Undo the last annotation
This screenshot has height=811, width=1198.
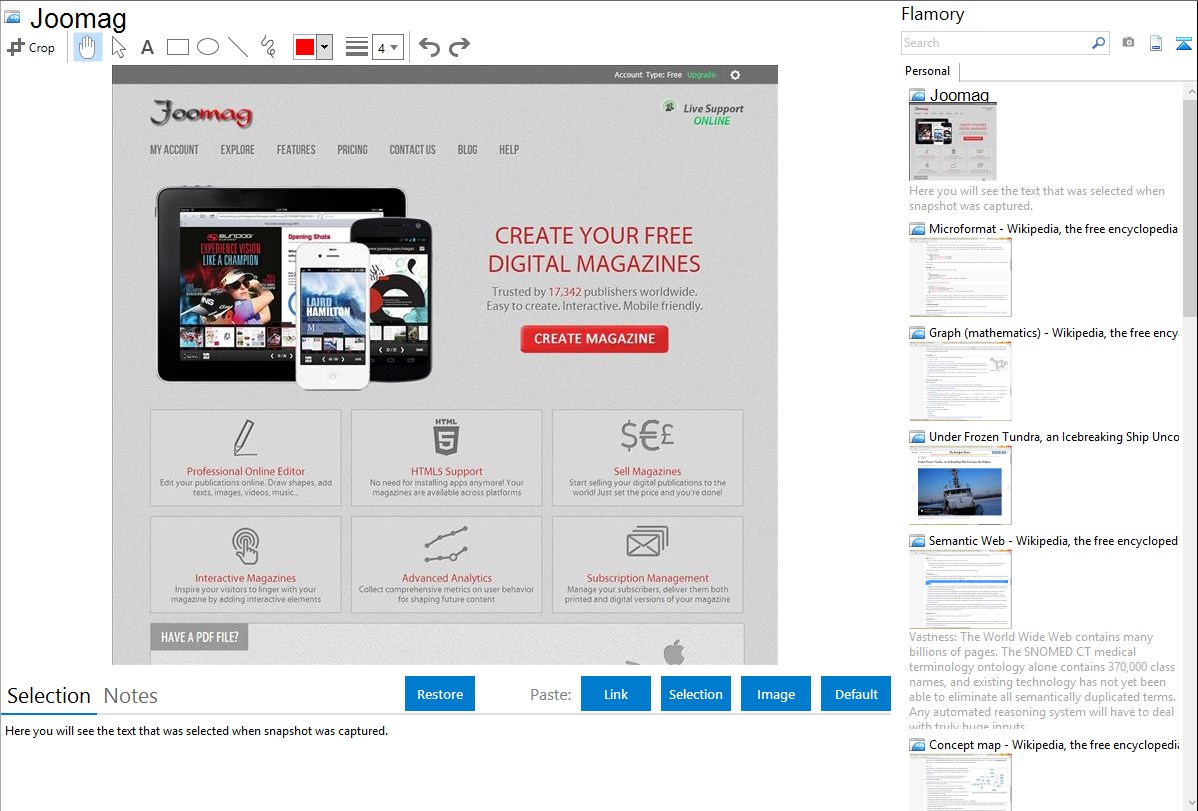point(429,47)
